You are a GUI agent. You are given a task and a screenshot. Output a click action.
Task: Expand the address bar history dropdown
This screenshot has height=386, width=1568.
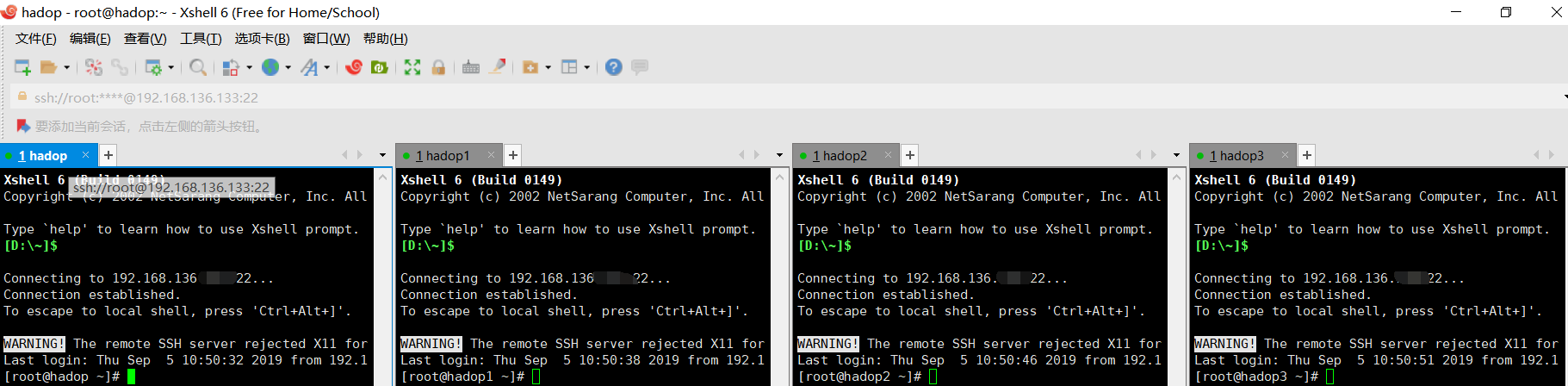pyautogui.click(x=1565, y=97)
